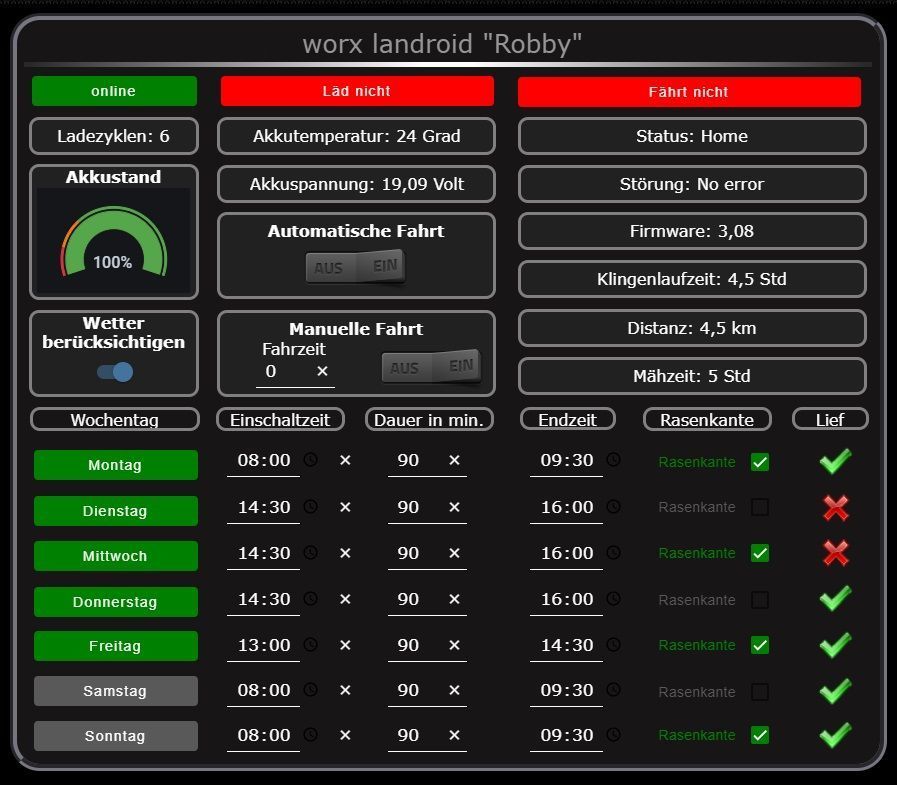Clear the Freitag duration with its X icon
The width and height of the screenshot is (897, 785).
pyautogui.click(x=454, y=645)
